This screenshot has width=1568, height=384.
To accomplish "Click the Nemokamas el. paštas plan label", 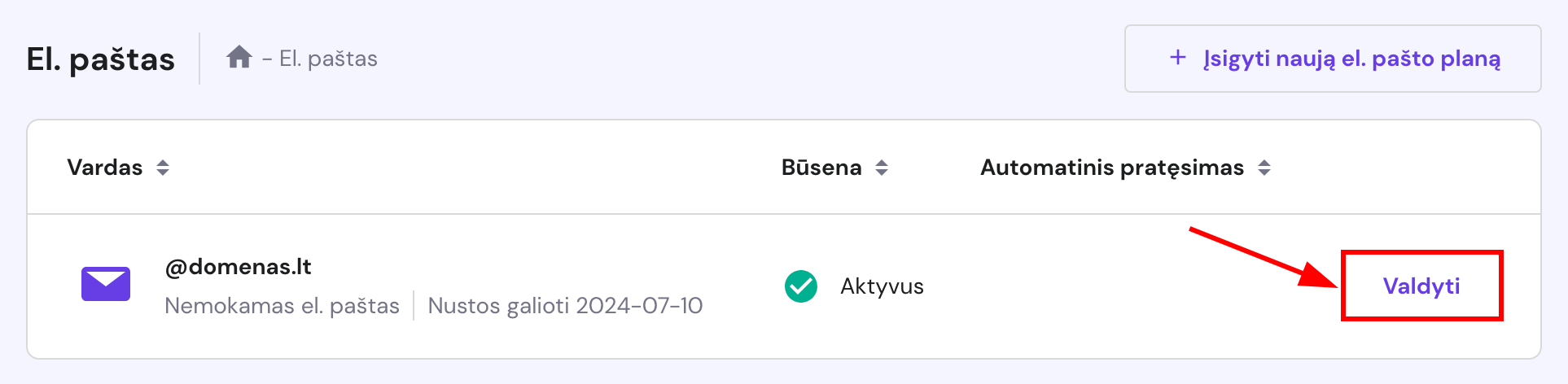I will (282, 306).
